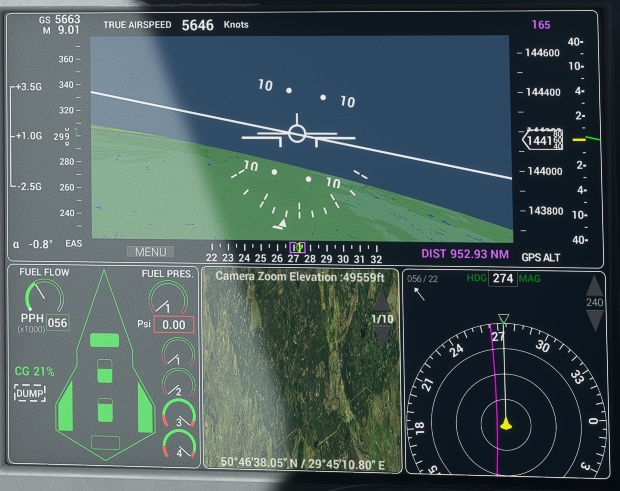Click the +1.0G marker on G scale
Image resolution: width=620 pixels, height=491 pixels.
[x=28, y=136]
